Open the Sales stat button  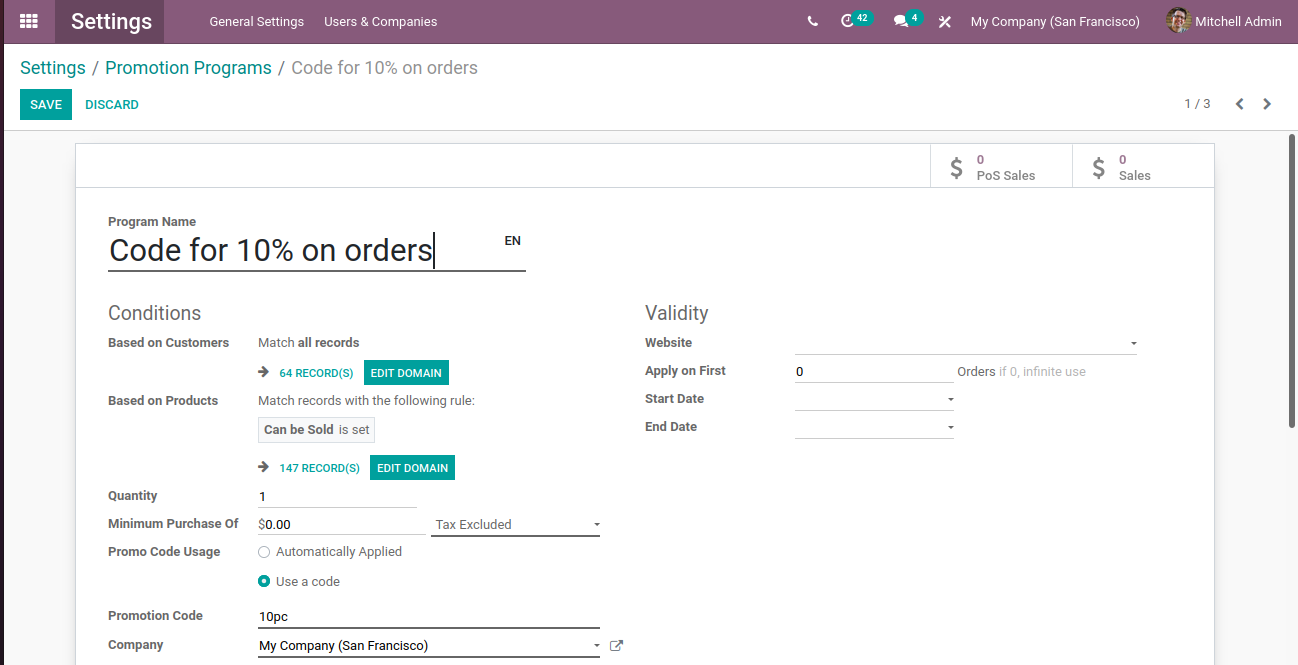[x=1143, y=166]
